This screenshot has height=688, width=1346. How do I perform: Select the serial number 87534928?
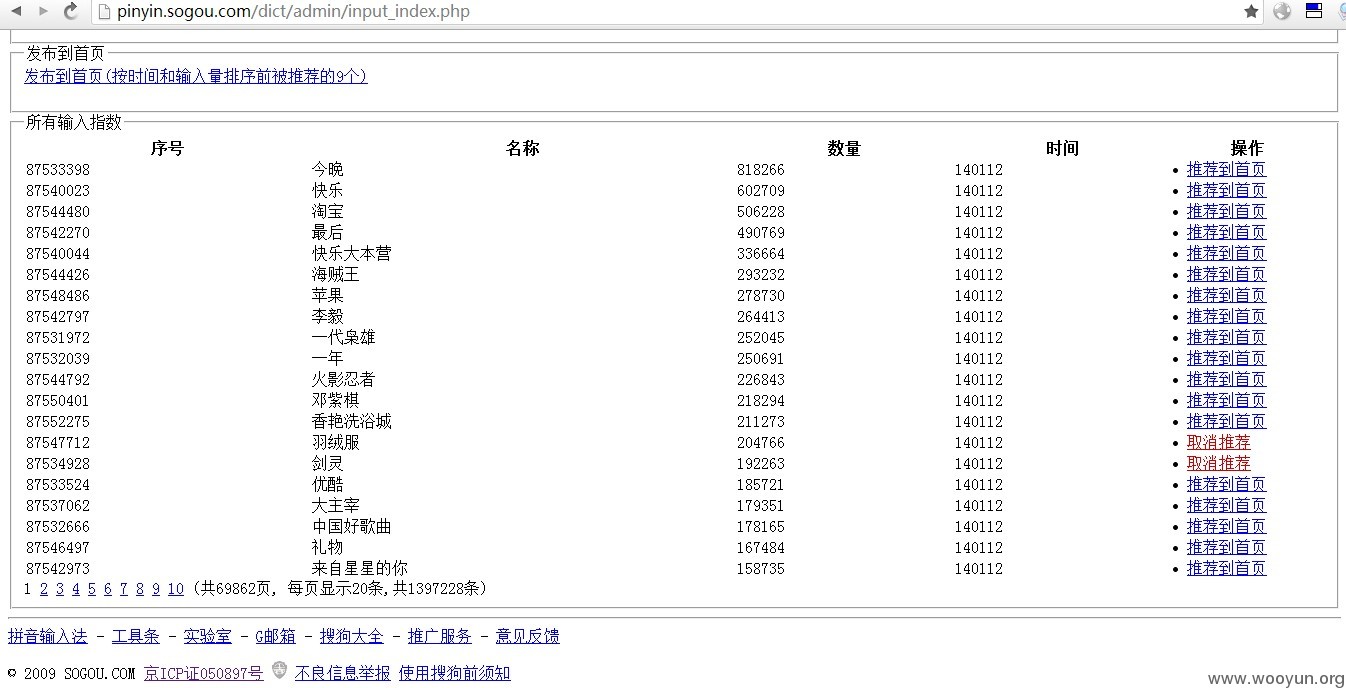click(x=58, y=464)
